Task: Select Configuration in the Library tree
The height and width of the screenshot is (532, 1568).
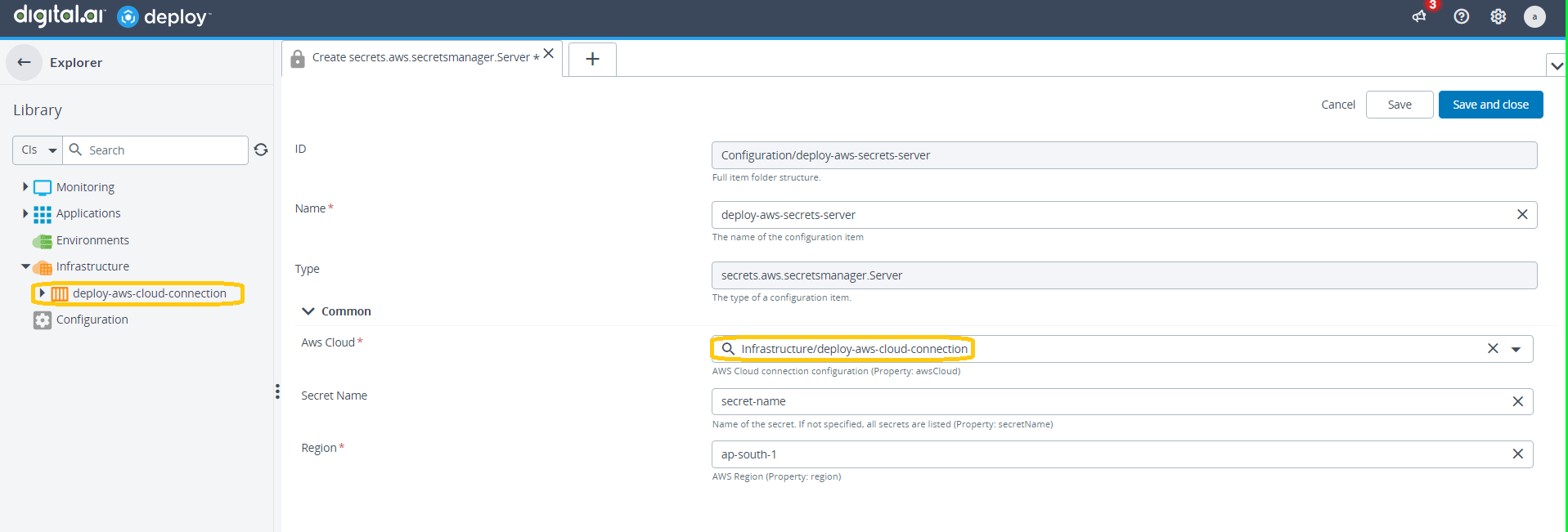Action: (92, 320)
